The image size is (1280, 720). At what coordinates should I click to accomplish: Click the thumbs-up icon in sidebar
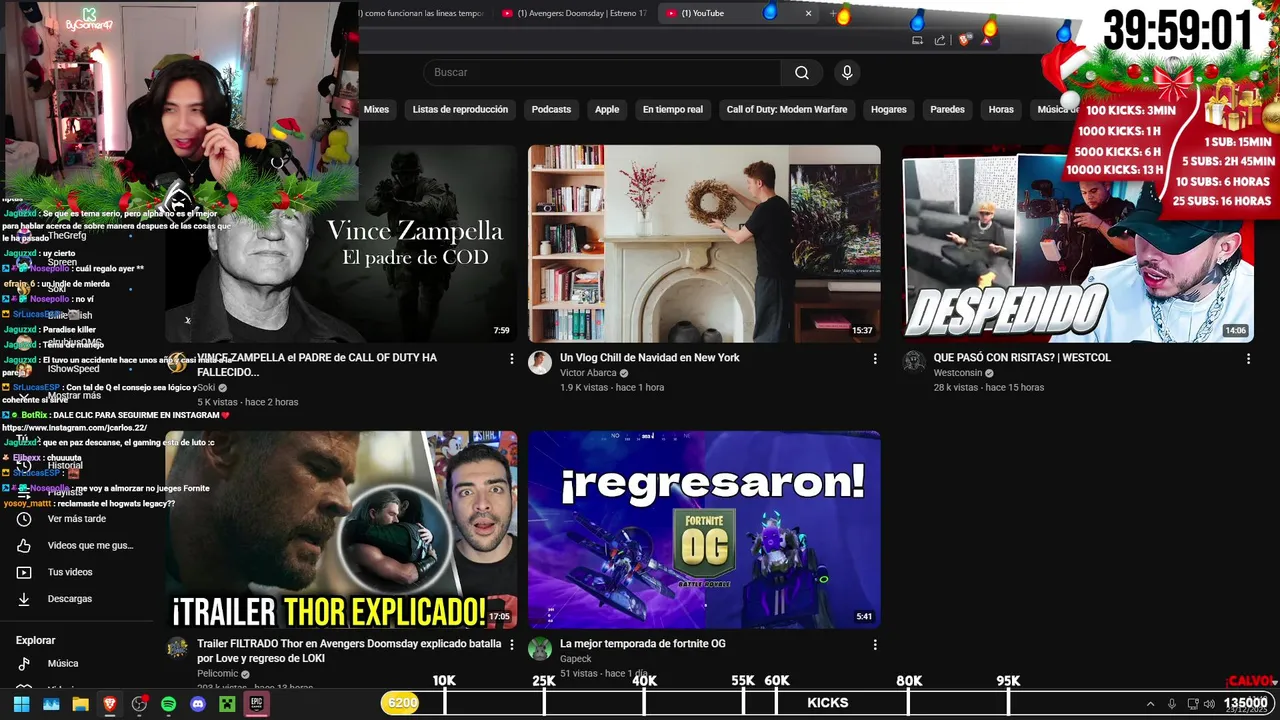pos(24,546)
